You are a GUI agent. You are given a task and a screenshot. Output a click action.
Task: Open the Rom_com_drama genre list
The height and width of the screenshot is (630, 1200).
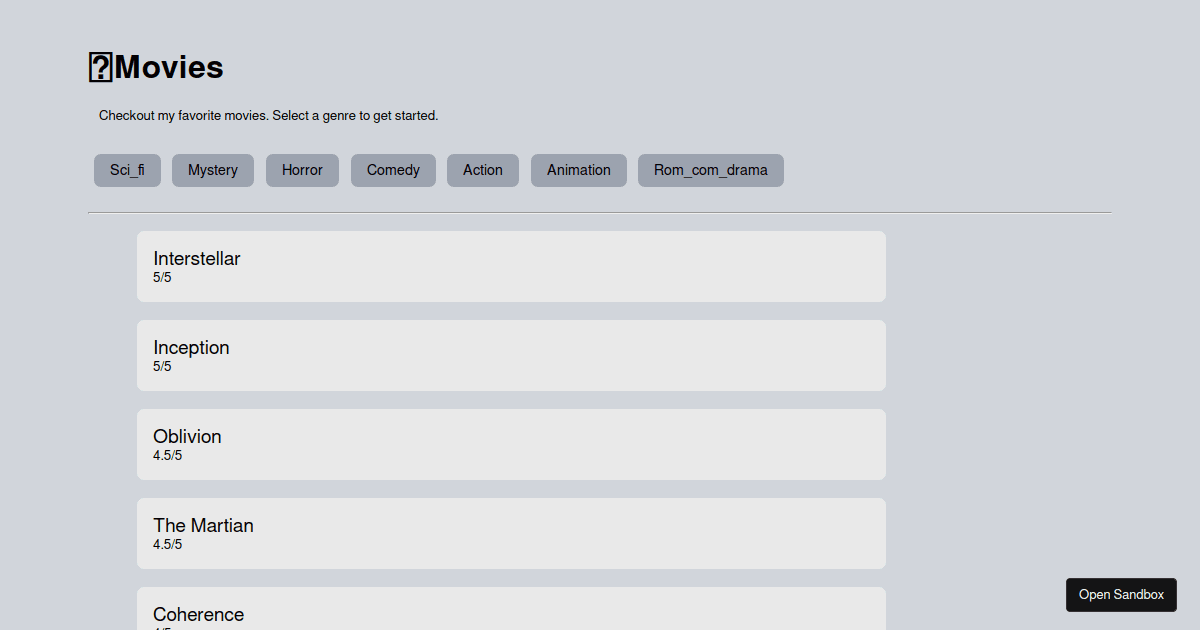711,170
